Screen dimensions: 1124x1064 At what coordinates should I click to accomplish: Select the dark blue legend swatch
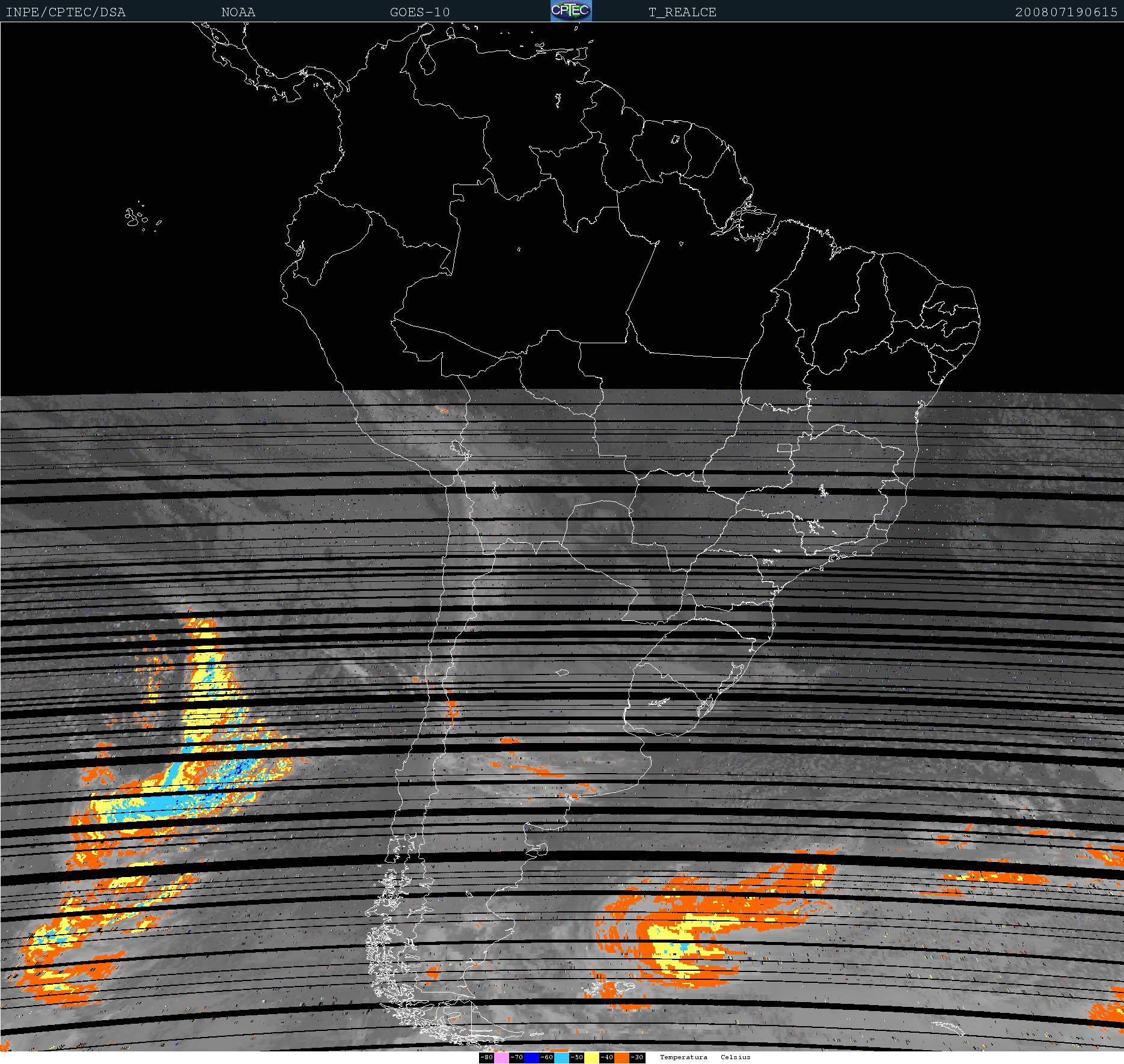coord(531,1057)
